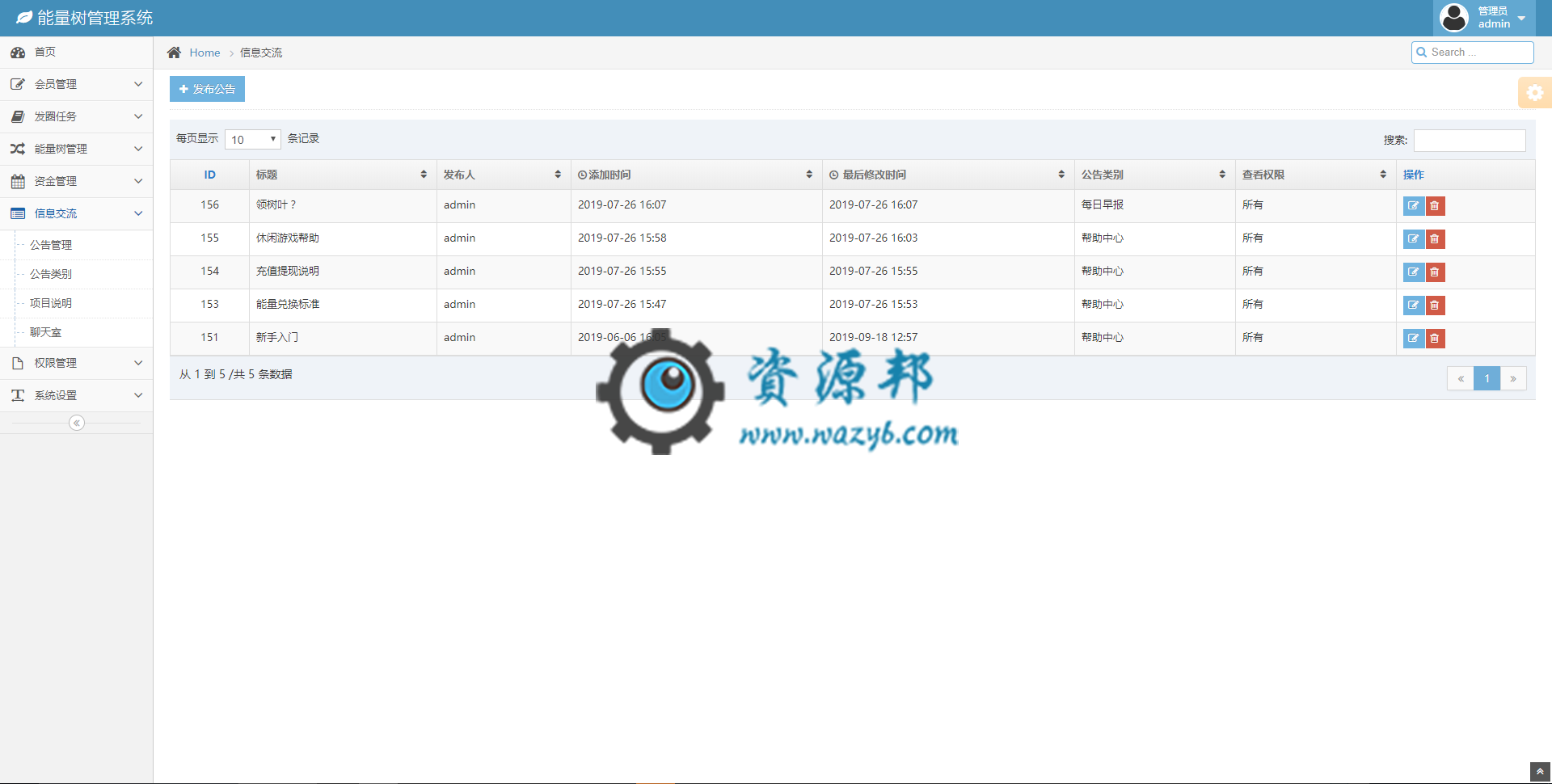Click the home icon in breadcrumb
This screenshot has height=784, width=1552.
point(174,53)
